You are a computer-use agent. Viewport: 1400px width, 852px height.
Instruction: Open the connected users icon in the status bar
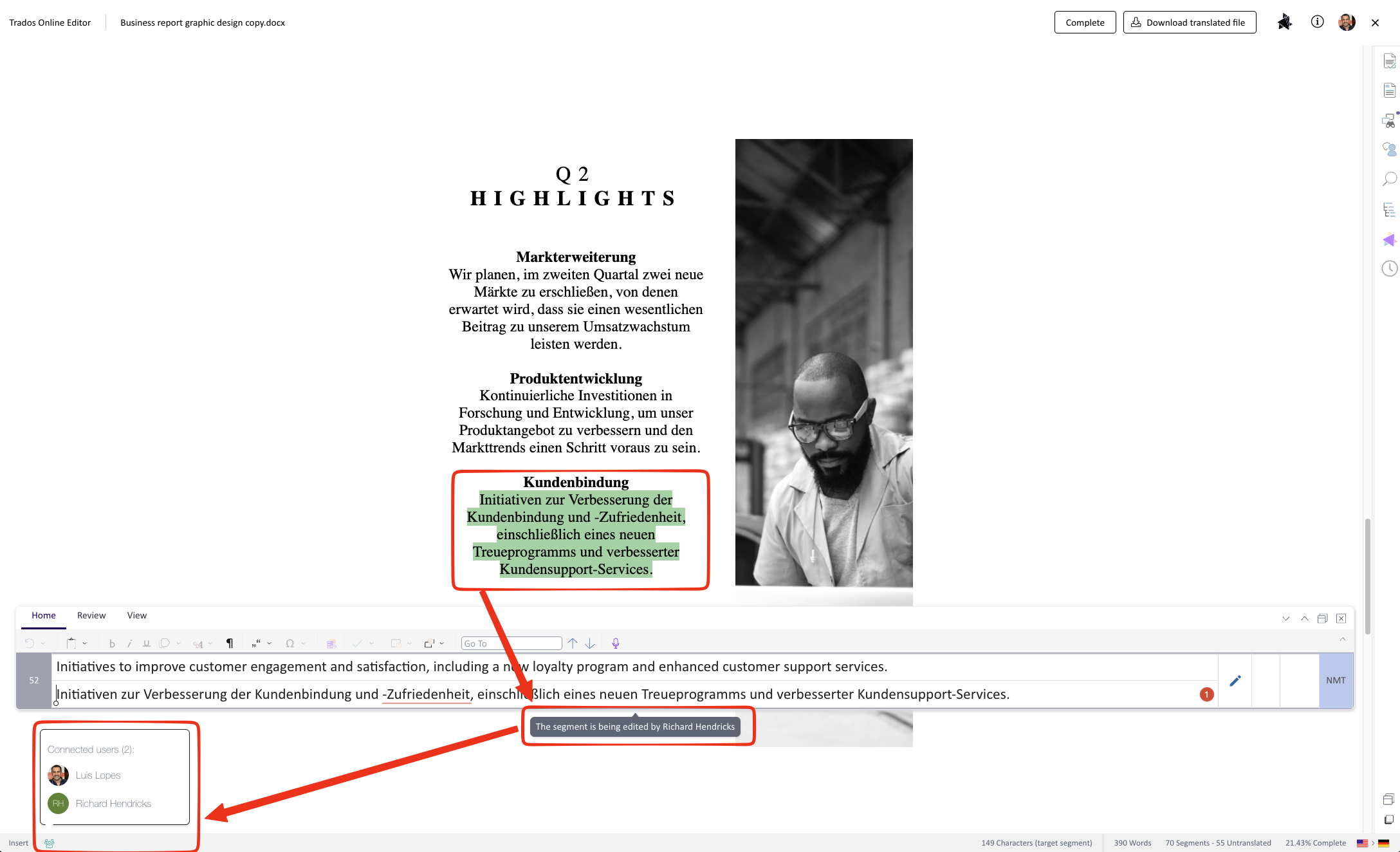[50, 843]
